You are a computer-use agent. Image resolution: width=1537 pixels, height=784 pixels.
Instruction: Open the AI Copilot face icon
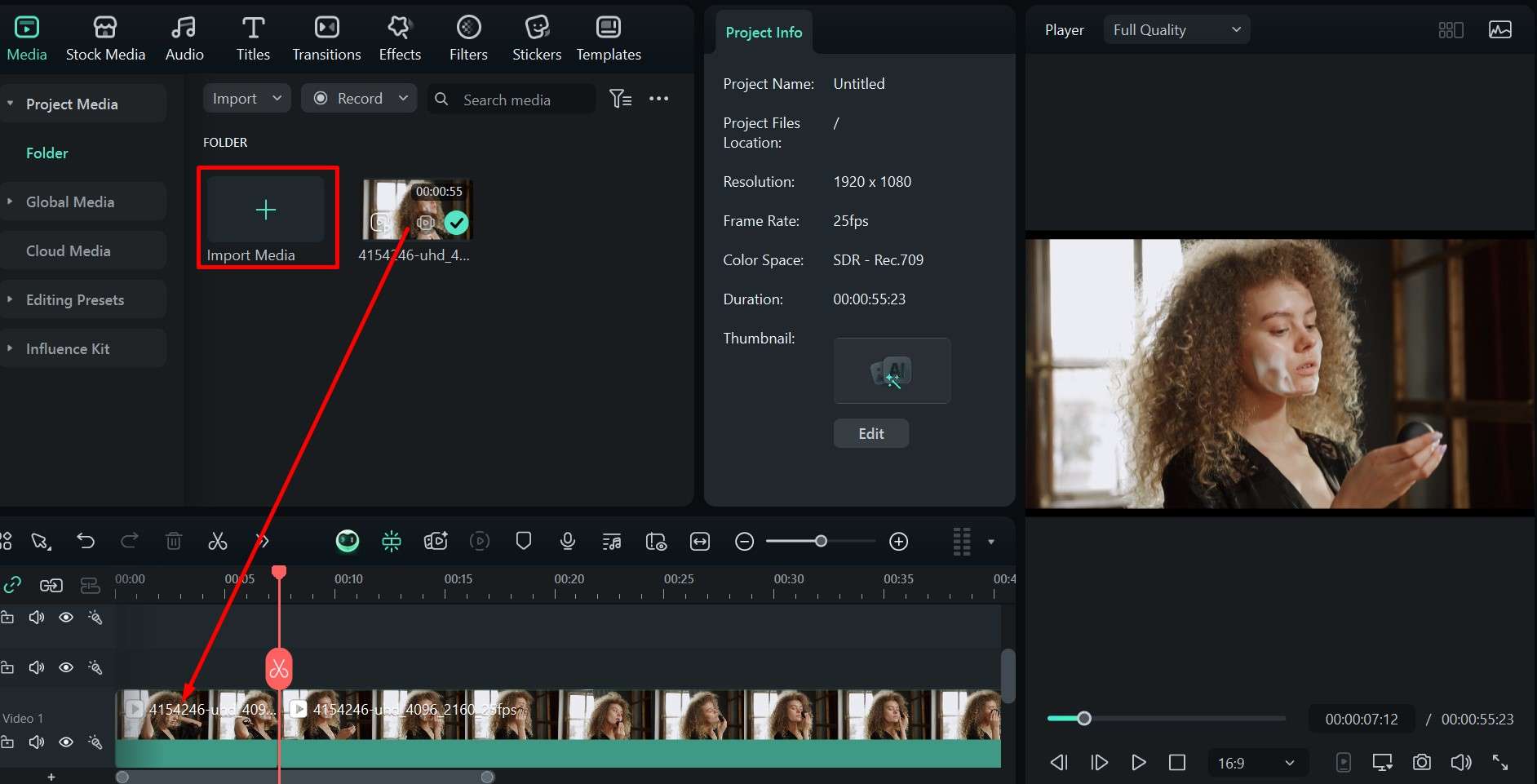348,541
